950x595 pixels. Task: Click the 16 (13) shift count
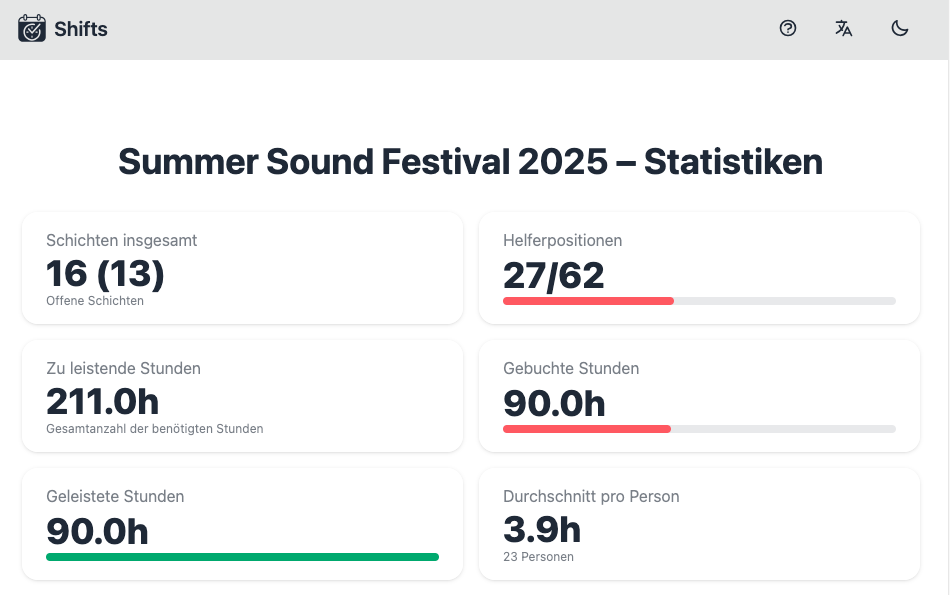(105, 273)
